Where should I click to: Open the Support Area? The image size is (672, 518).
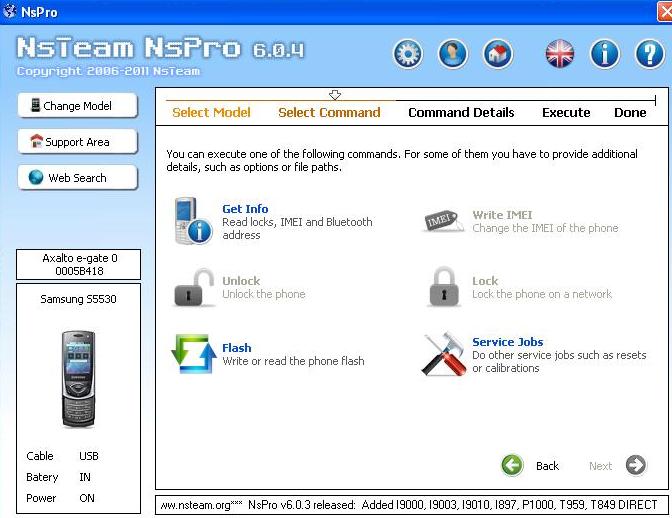pos(78,141)
